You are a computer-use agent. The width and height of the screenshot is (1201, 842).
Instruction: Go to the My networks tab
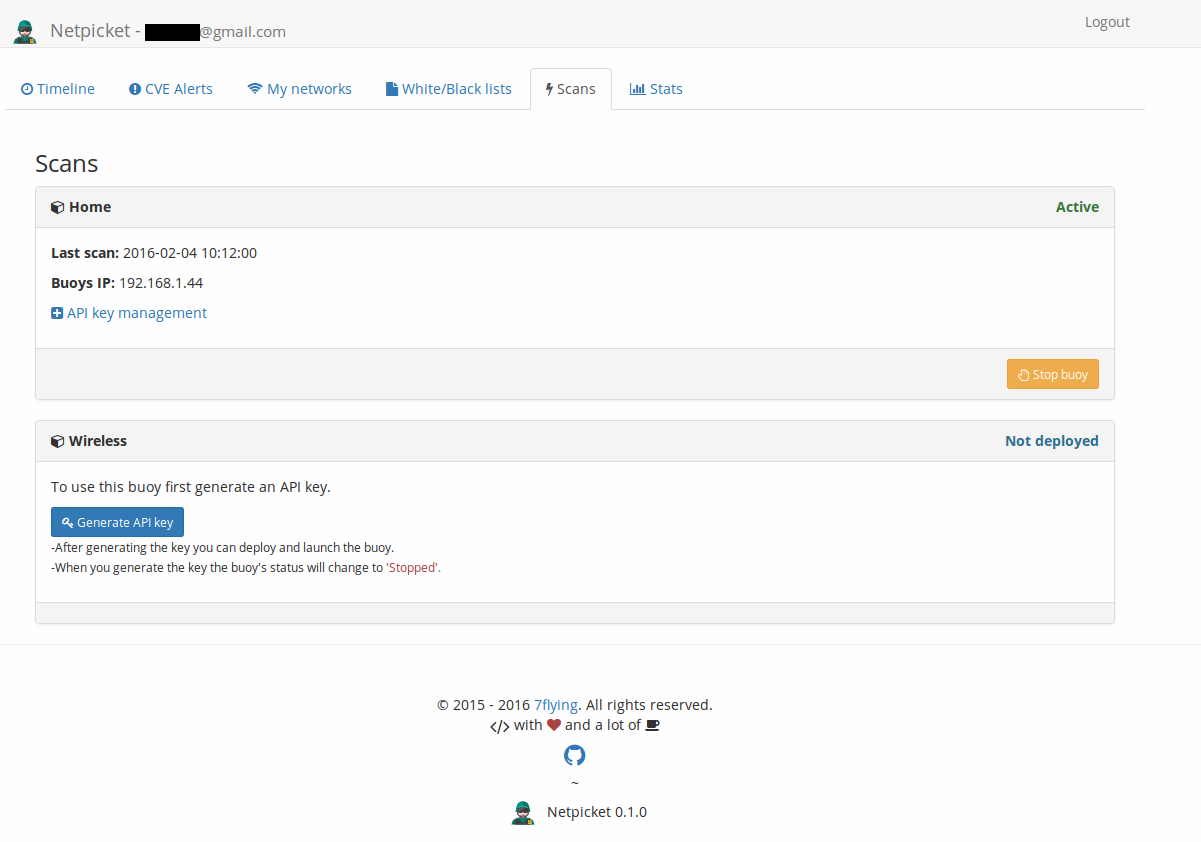click(299, 89)
